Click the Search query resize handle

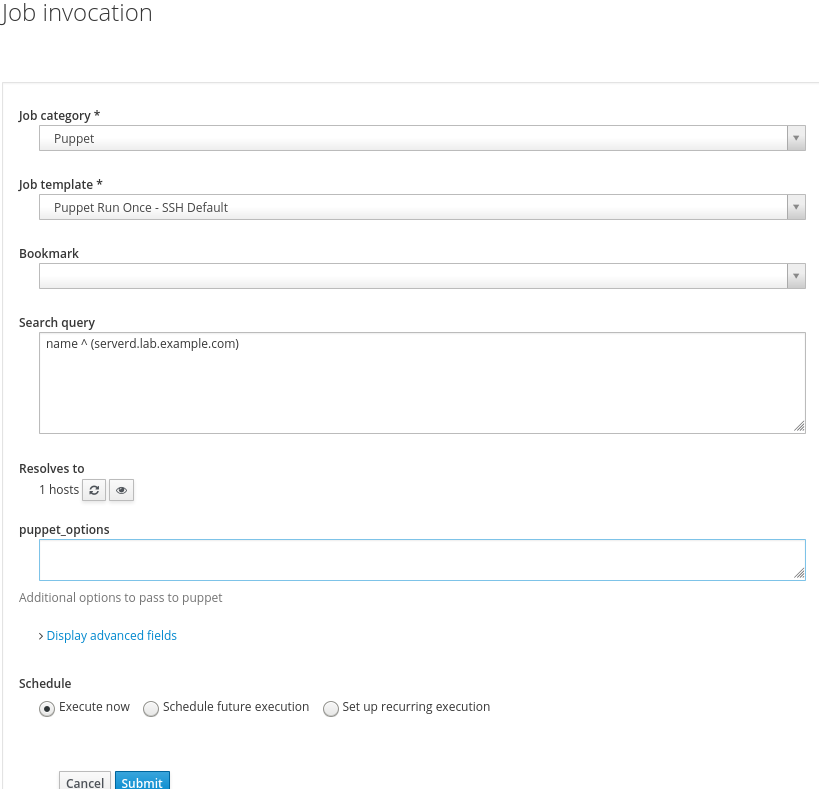click(x=799, y=426)
